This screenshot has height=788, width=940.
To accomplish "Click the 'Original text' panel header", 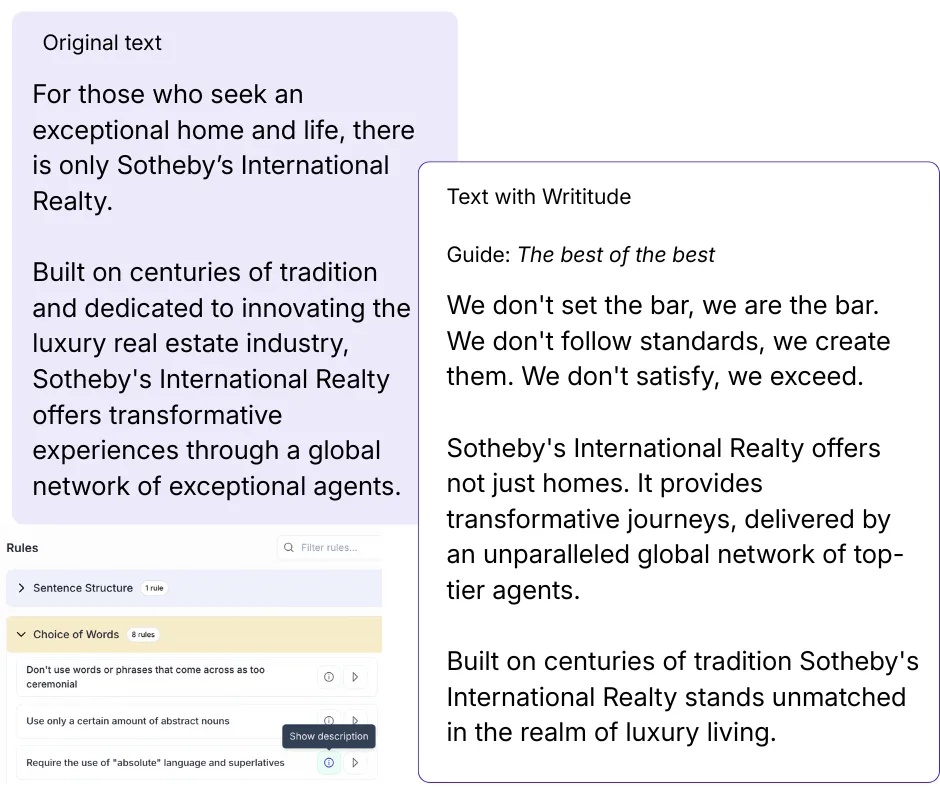I will (x=103, y=43).
